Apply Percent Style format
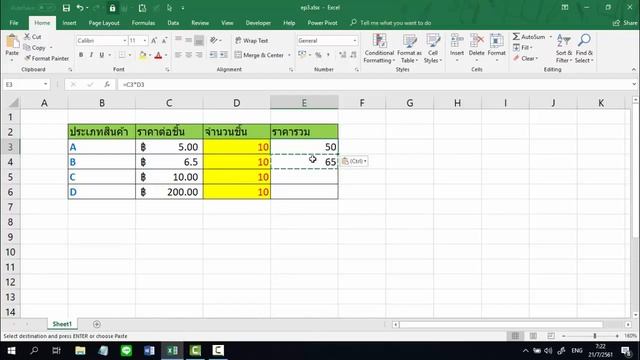640x360 pixels. click(318, 55)
